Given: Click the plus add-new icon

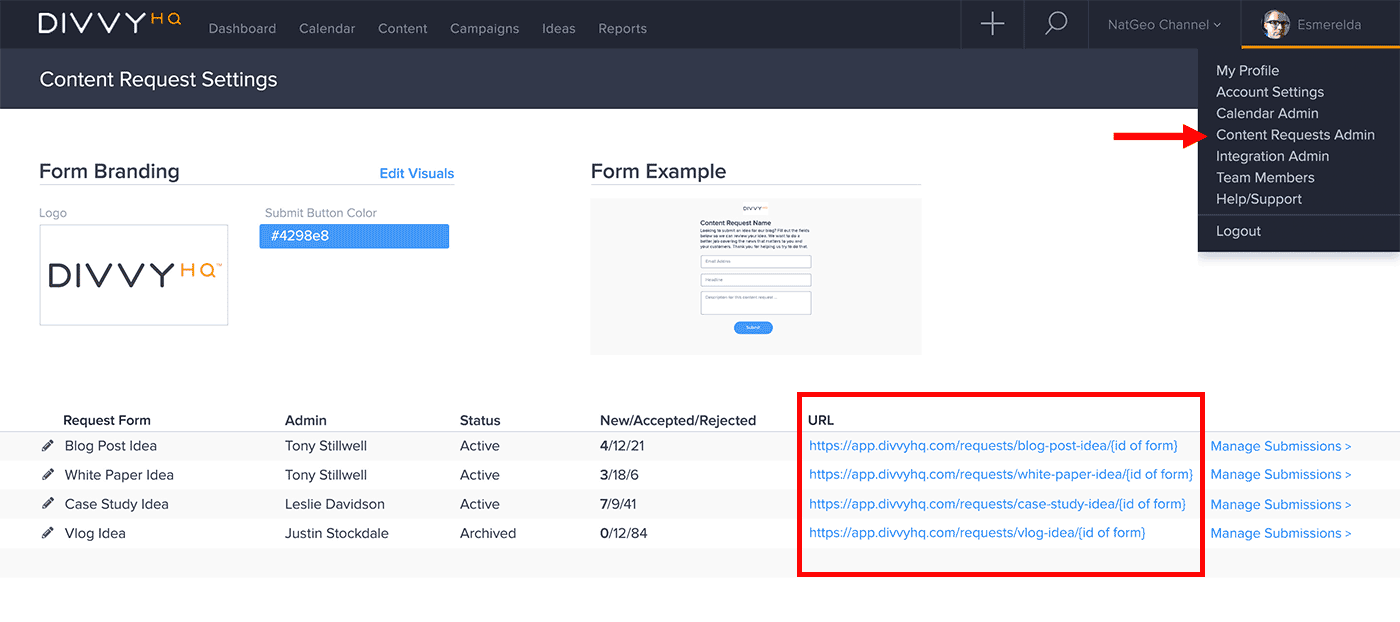Looking at the screenshot, I should coord(992,24).
